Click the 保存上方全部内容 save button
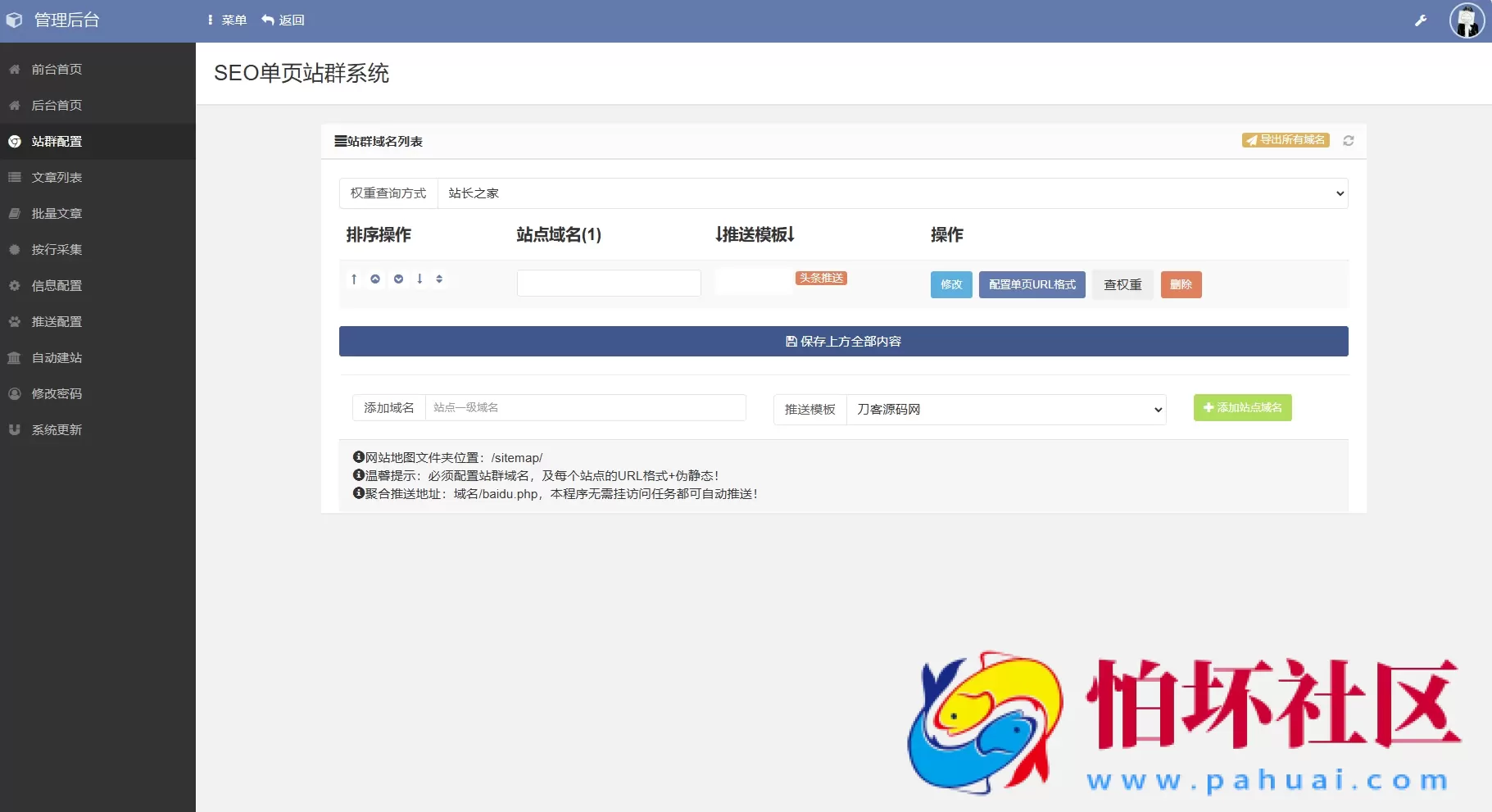 tap(843, 341)
